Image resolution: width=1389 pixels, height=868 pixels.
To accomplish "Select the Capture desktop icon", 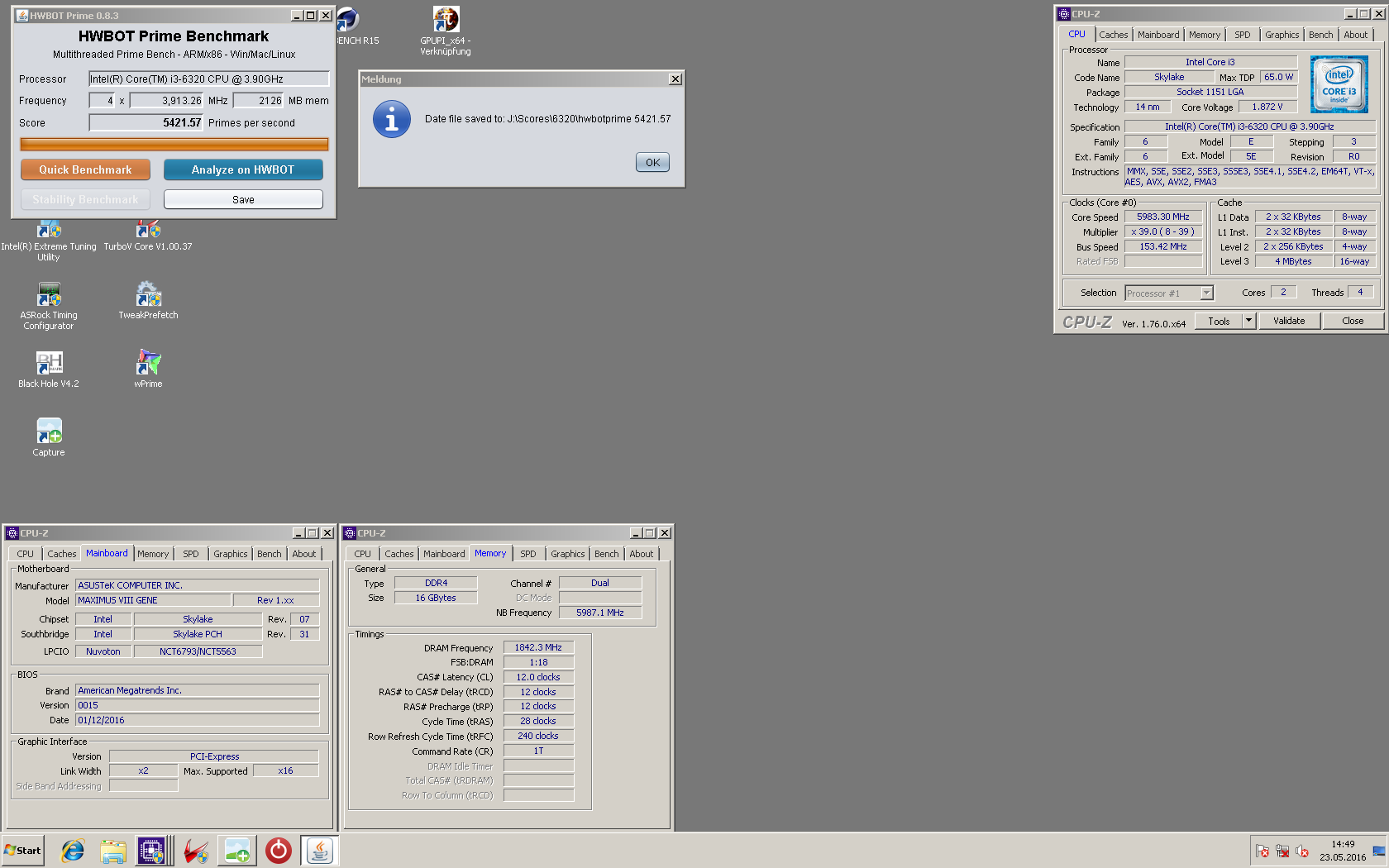I will click(49, 438).
